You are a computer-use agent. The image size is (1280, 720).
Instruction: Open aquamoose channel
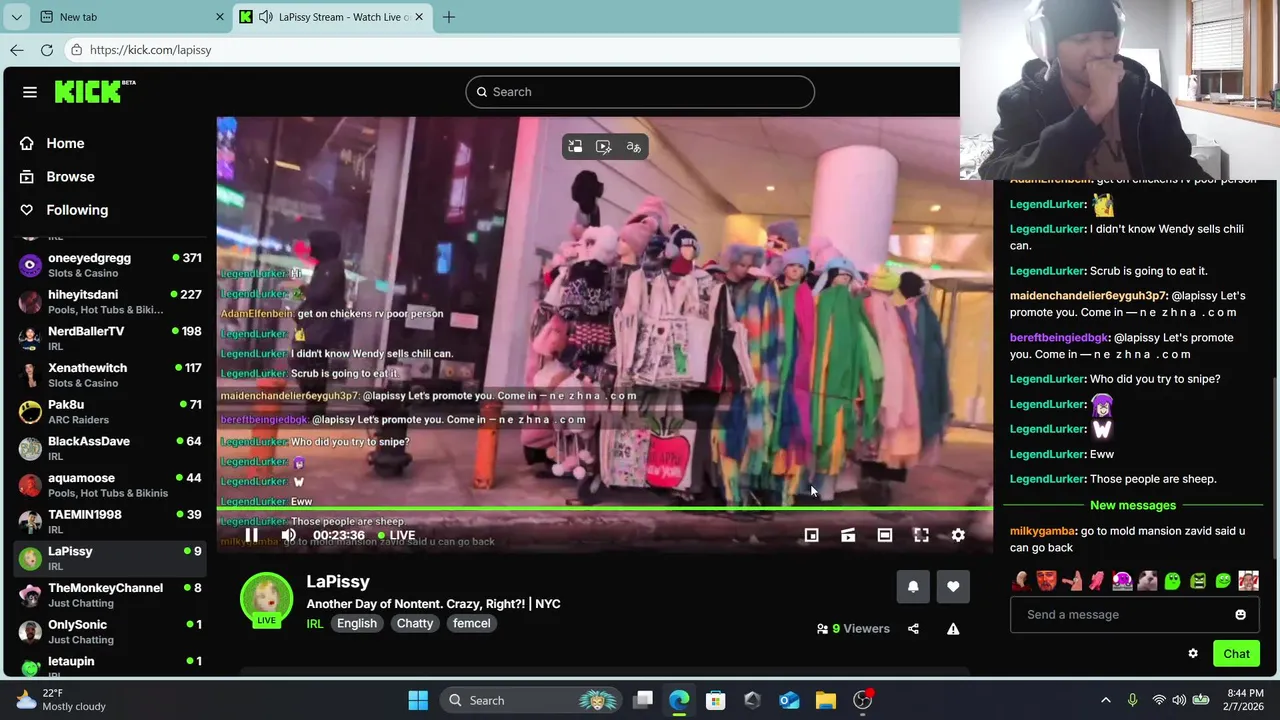(x=110, y=485)
